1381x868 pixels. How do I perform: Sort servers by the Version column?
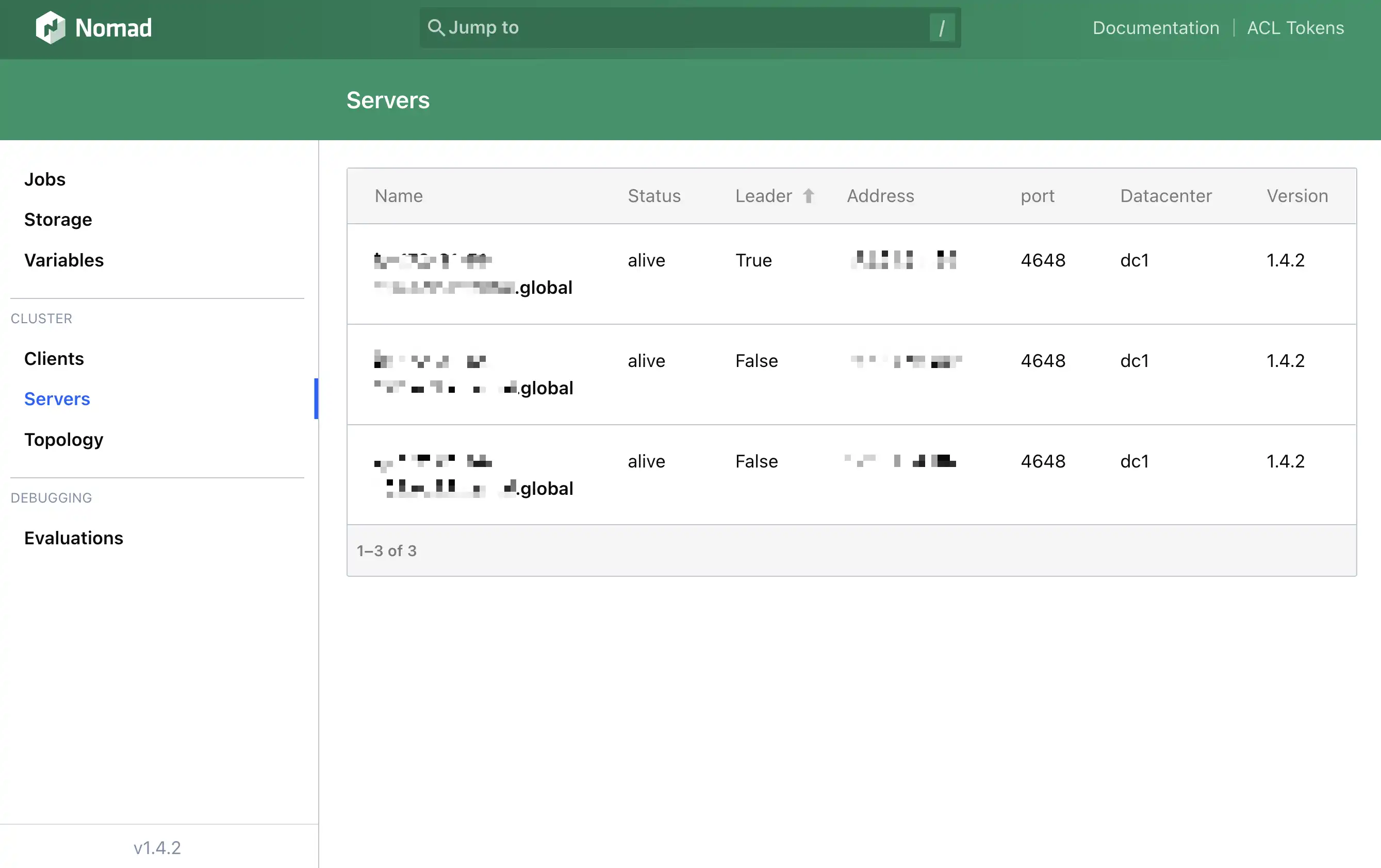tap(1297, 195)
